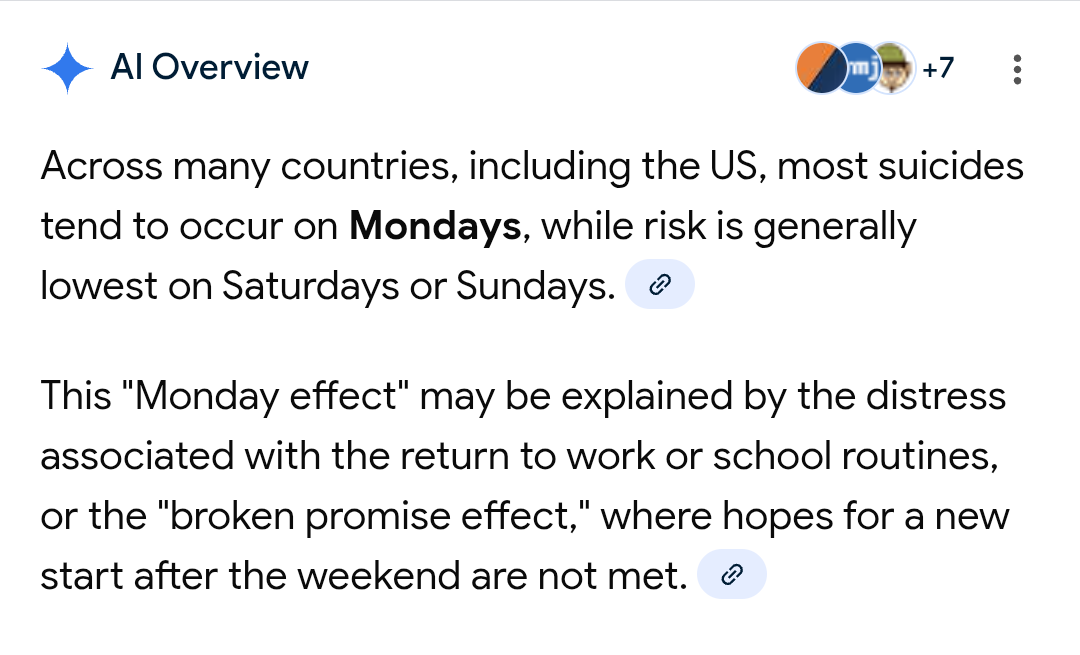
Task: Open source link chip after 'Sundays.'
Action: click(659, 287)
